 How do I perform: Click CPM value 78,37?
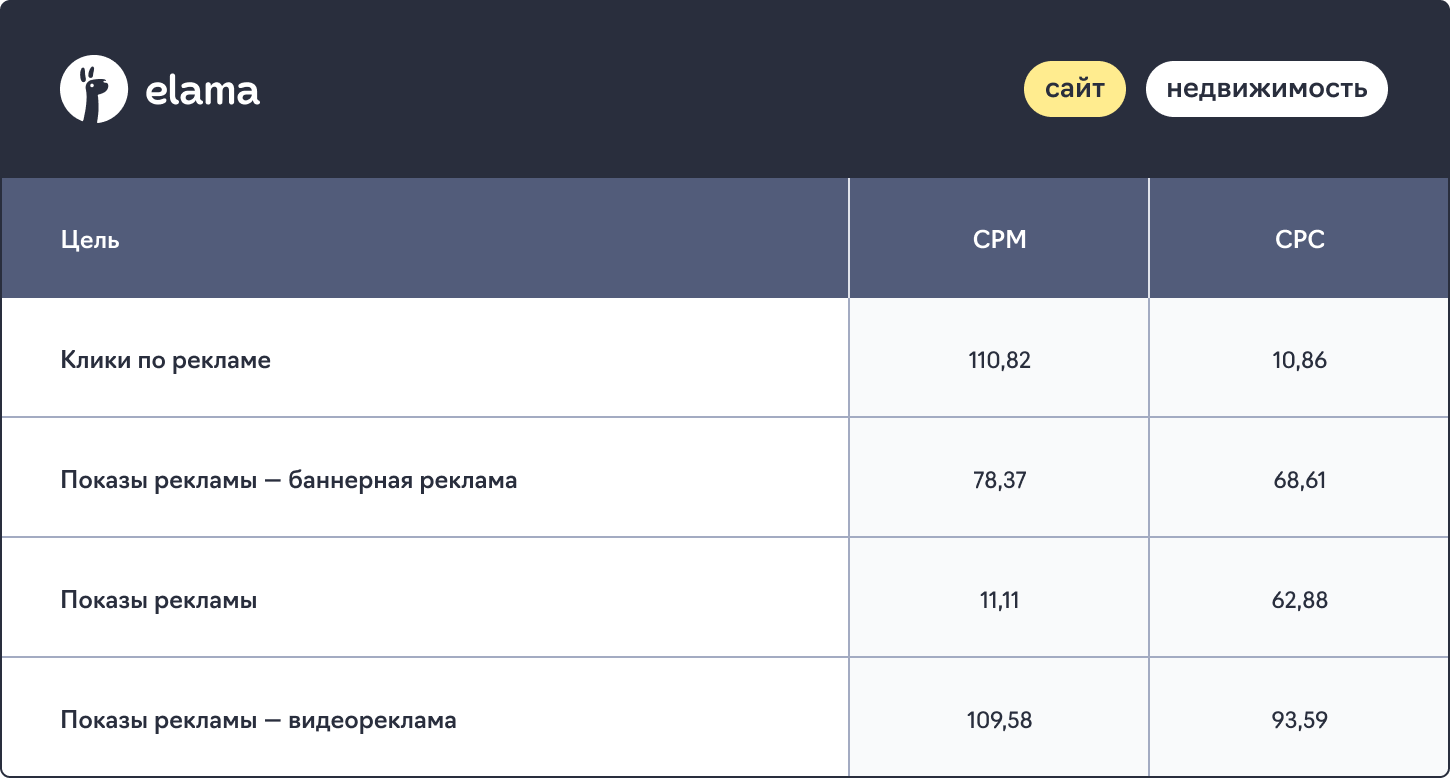point(1000,480)
